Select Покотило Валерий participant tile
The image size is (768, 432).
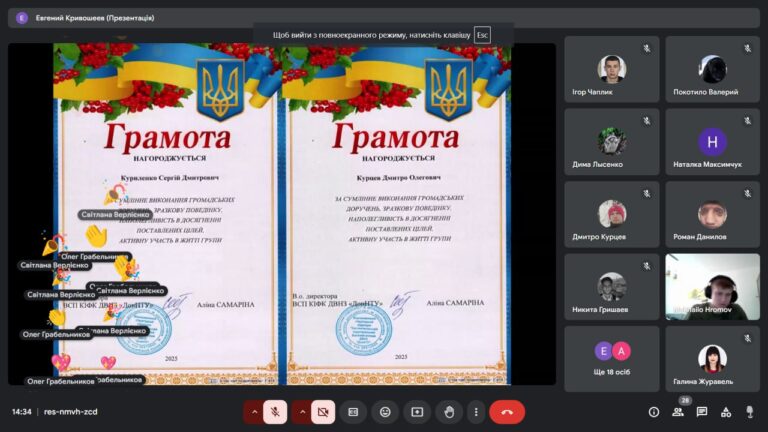(x=712, y=69)
